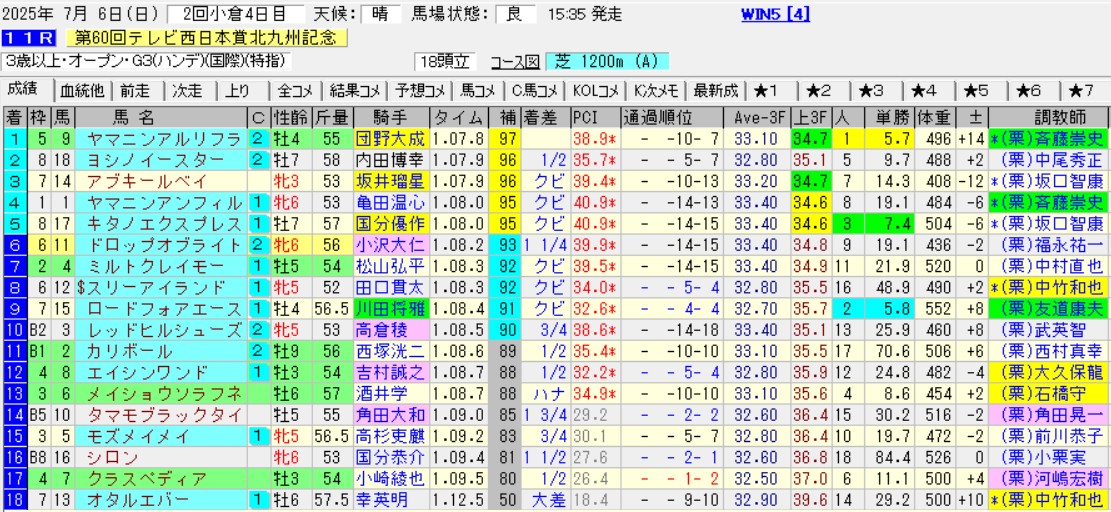The image size is (1111, 512).
Task: Switch to the KOLコメ tab
Action: [x=594, y=90]
